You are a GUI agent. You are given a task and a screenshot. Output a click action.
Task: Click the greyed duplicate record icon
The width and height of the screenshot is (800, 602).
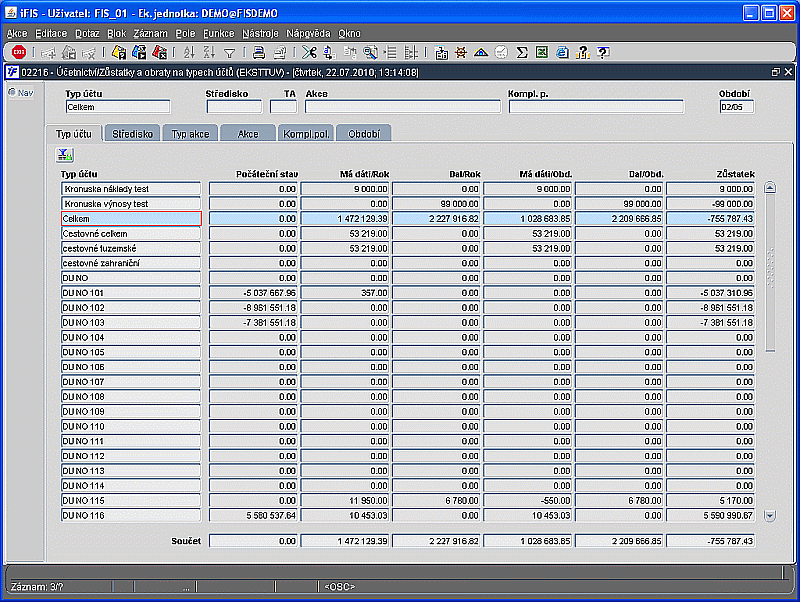(68, 52)
